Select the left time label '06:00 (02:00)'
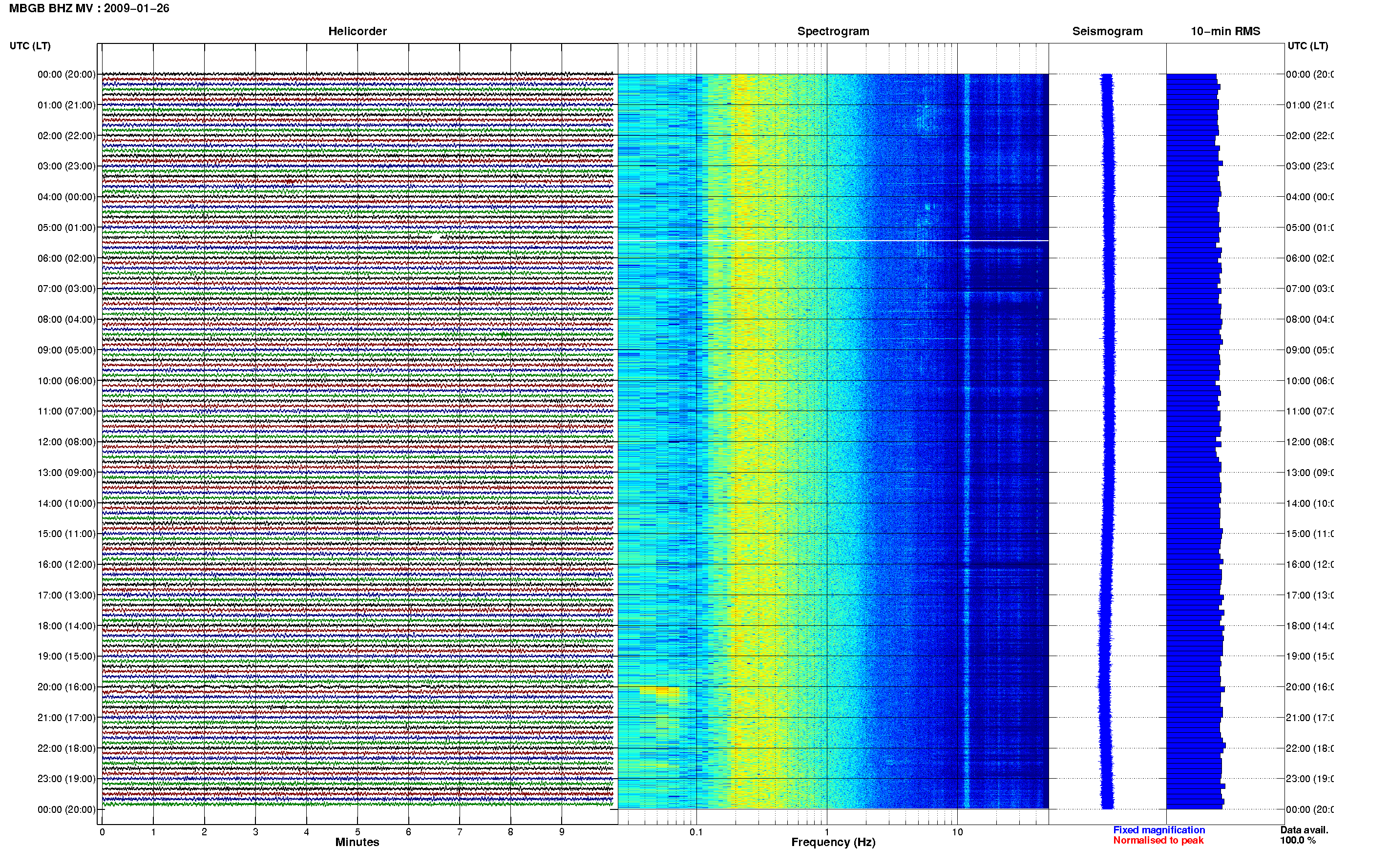Screen dimensions: 1389x868 click(66, 258)
